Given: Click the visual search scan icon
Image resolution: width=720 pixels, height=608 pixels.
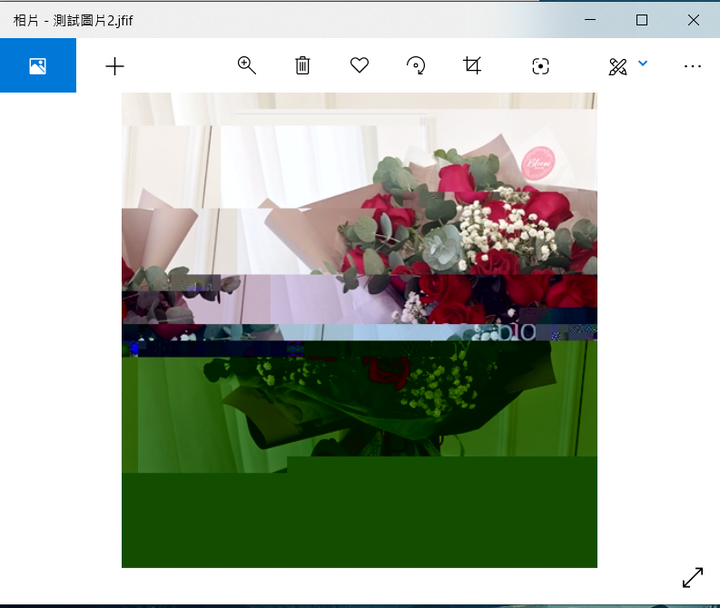Looking at the screenshot, I should click(x=540, y=66).
